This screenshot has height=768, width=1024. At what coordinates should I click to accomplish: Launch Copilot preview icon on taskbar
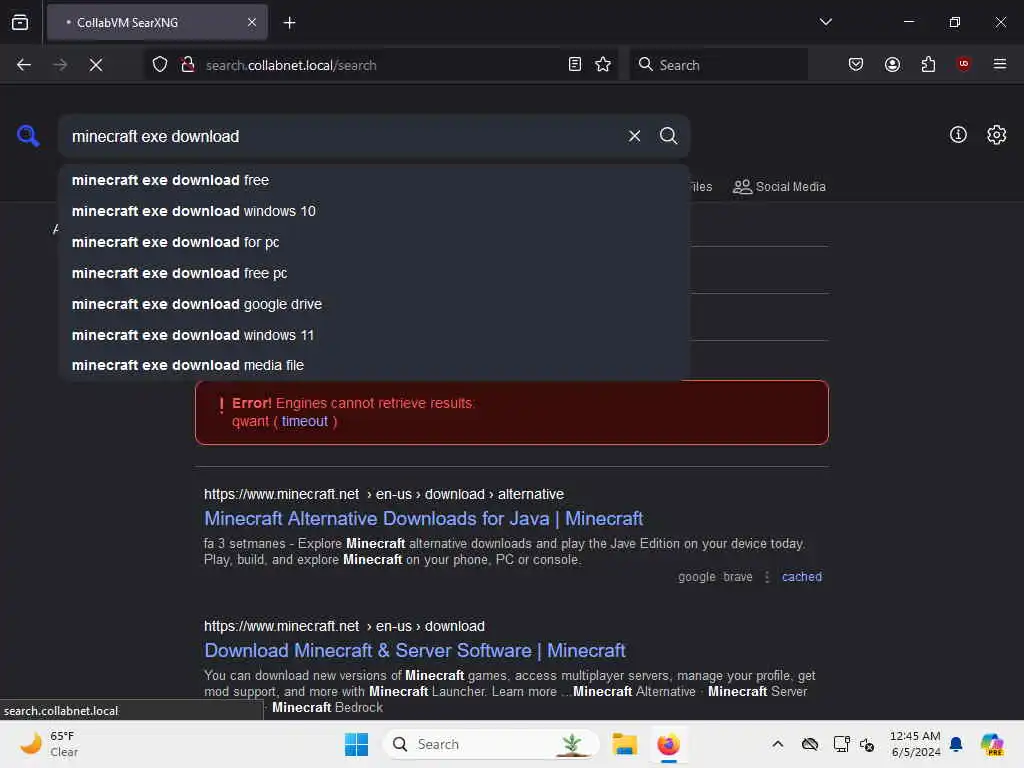[992, 744]
